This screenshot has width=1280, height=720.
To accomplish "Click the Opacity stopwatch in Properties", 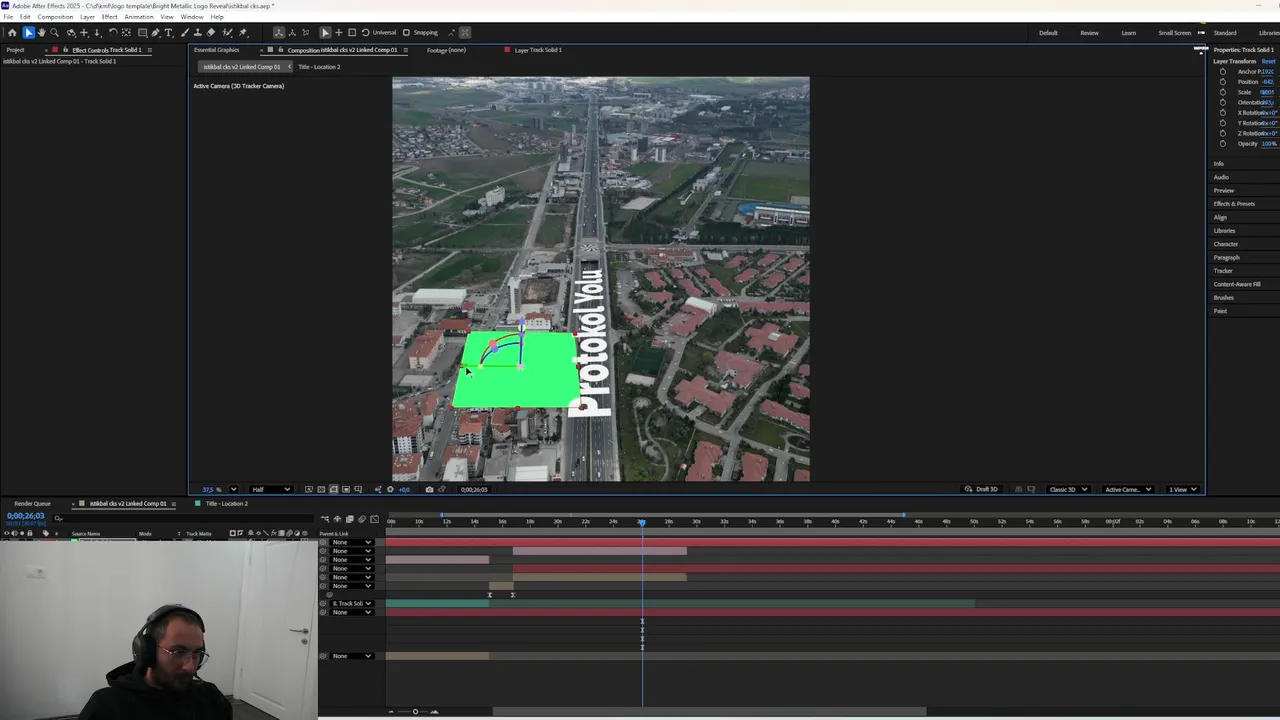I will [1222, 143].
